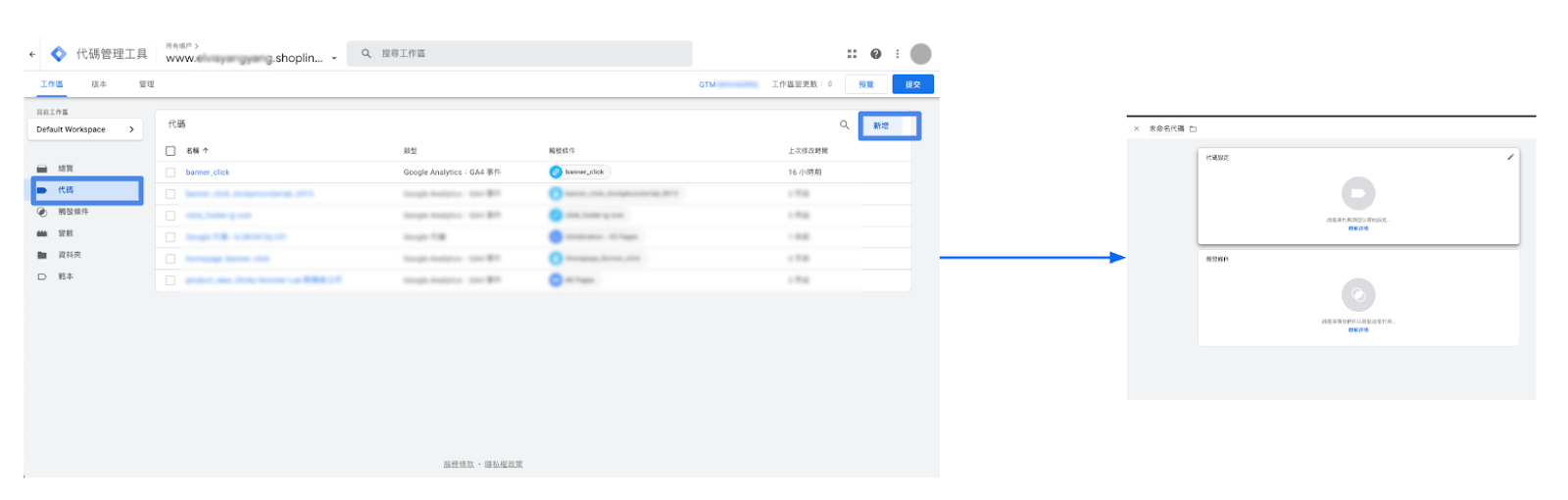Click the tag type placeholder circle icon
The width and height of the screenshot is (1568, 500).
tap(1357, 193)
